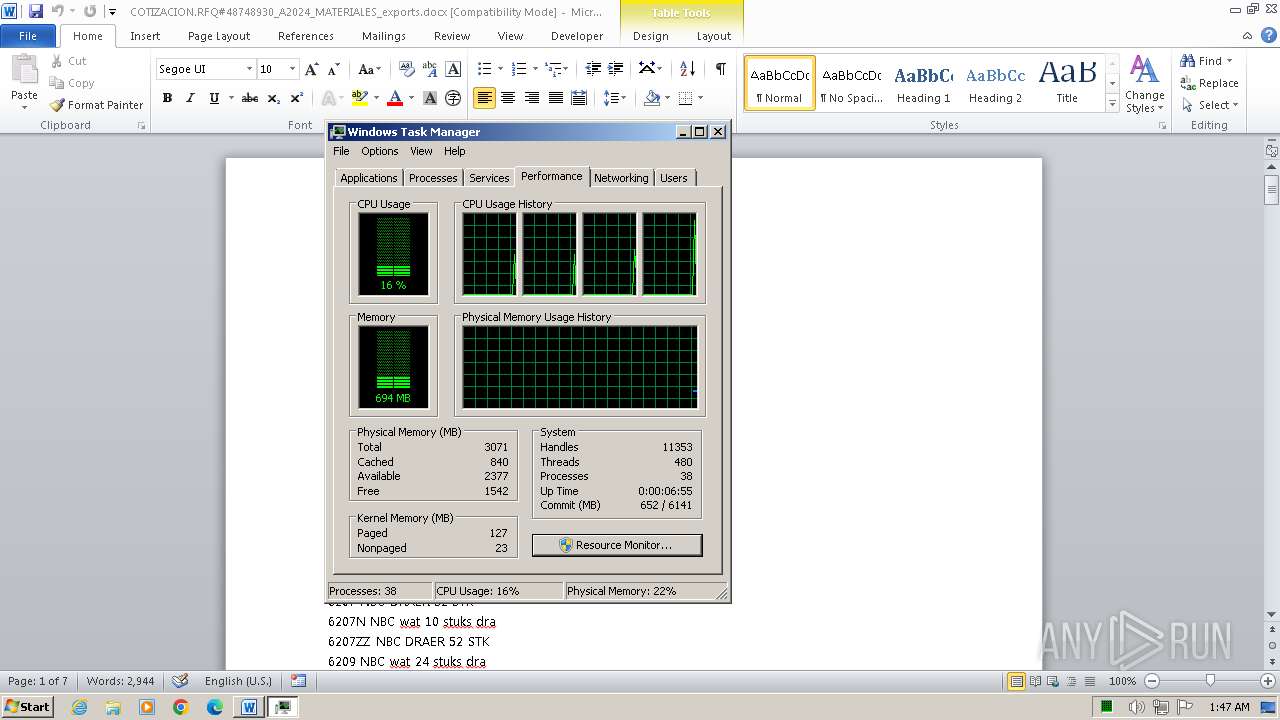This screenshot has height=720, width=1280.
Task: Apply strikethrough formatting
Action: pos(250,98)
